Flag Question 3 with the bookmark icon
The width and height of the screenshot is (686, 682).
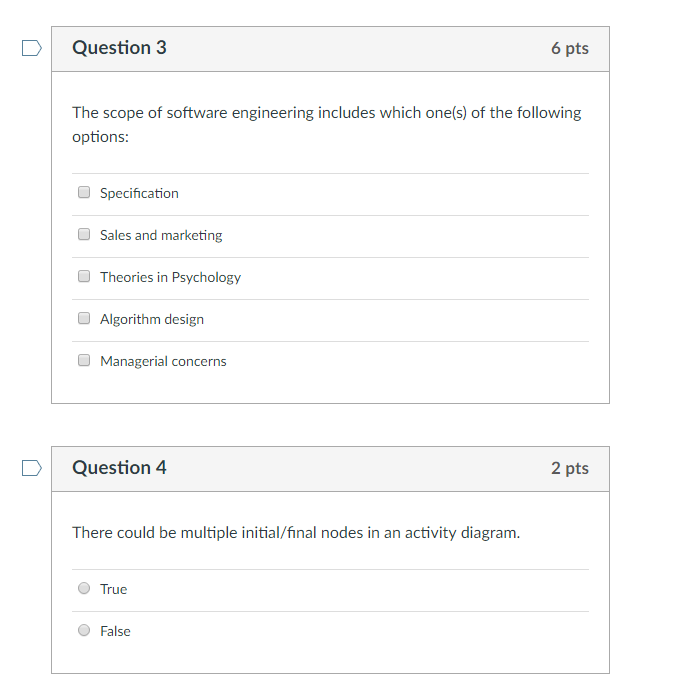[32, 47]
